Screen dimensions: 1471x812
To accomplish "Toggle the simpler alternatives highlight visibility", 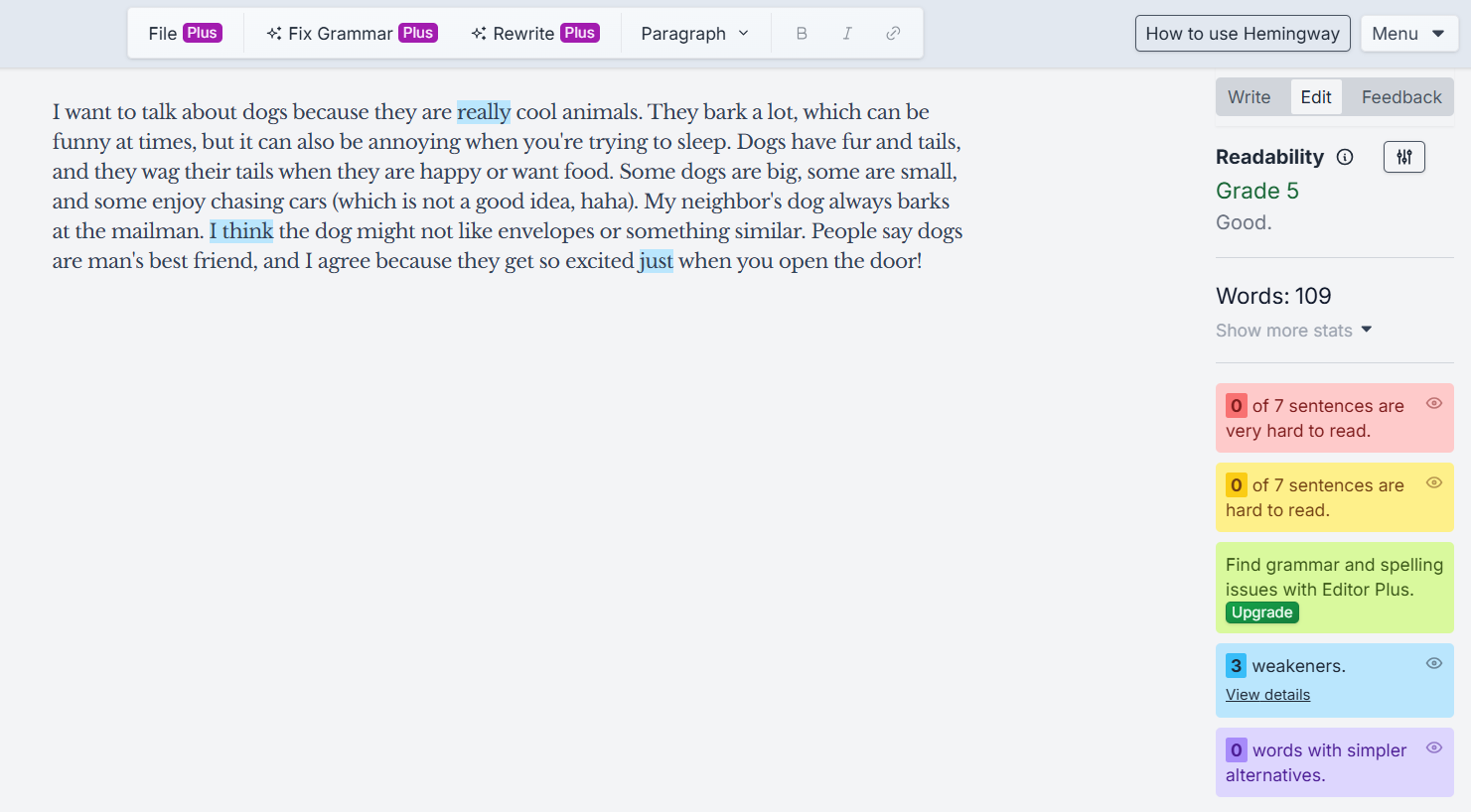I will tap(1433, 747).
